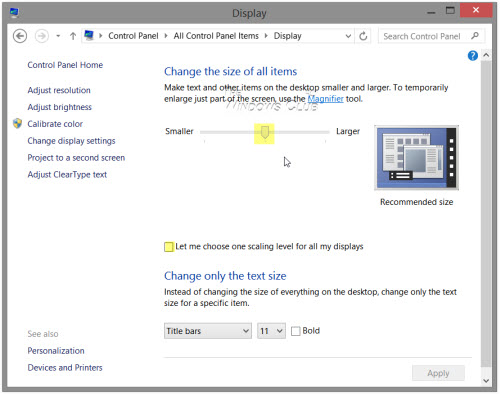The height and width of the screenshot is (394, 500).
Task: Click the Forward navigation arrow
Action: pyautogui.click(x=42, y=36)
